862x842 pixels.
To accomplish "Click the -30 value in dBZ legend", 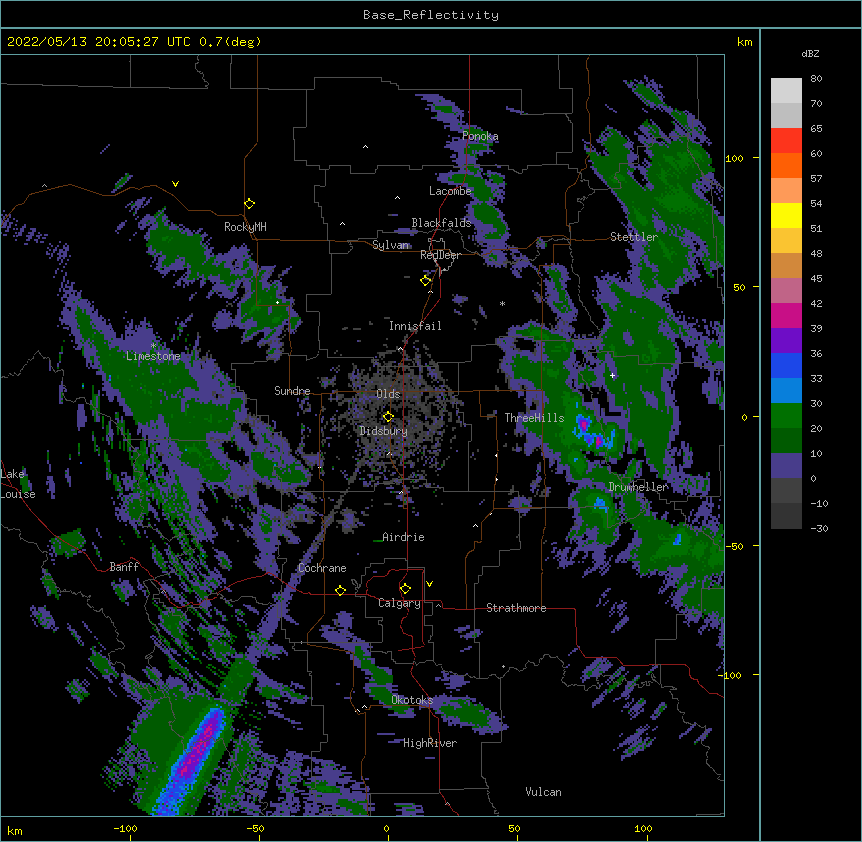I will tap(819, 529).
